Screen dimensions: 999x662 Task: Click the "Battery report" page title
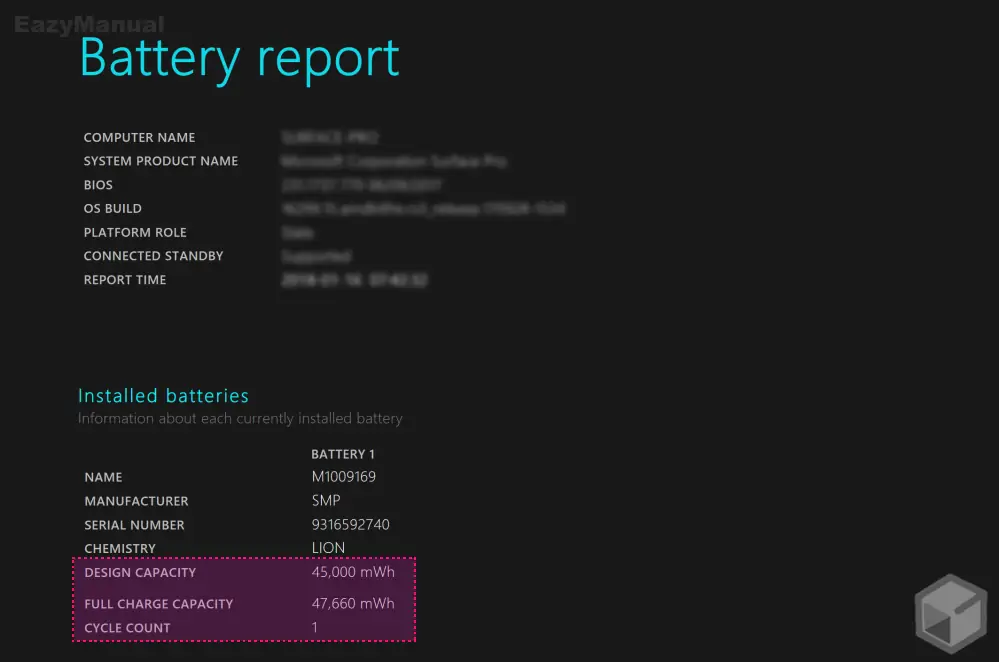pyautogui.click(x=240, y=59)
